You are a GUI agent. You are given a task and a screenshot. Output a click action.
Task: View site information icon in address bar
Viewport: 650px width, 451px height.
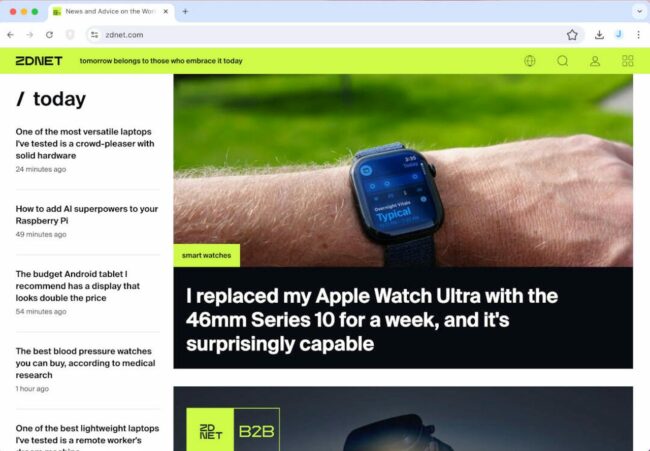tap(95, 35)
